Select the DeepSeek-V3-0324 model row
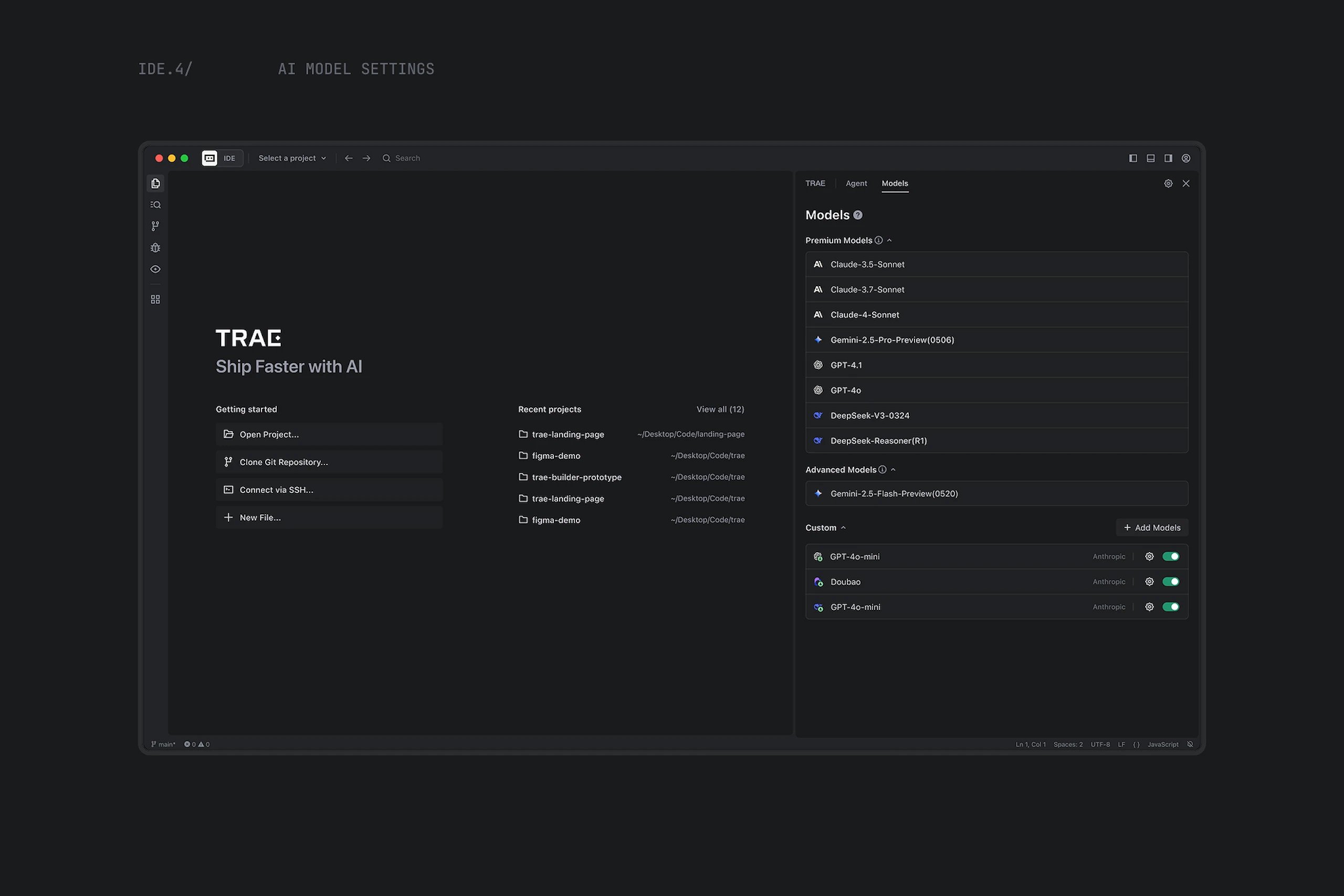1344x896 pixels. click(x=996, y=415)
